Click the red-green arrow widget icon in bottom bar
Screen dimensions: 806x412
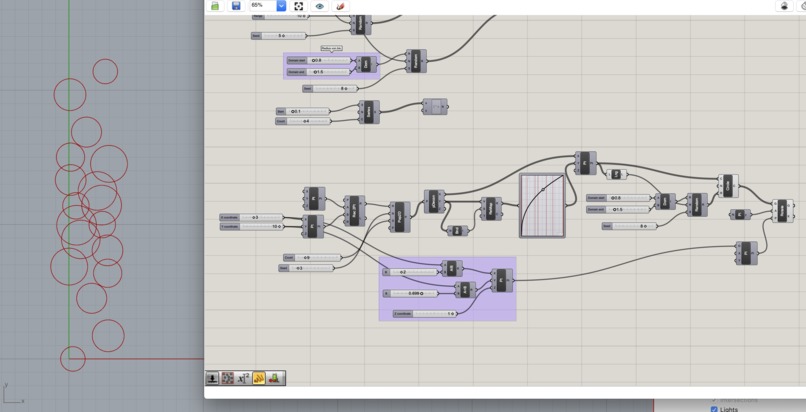coord(276,379)
